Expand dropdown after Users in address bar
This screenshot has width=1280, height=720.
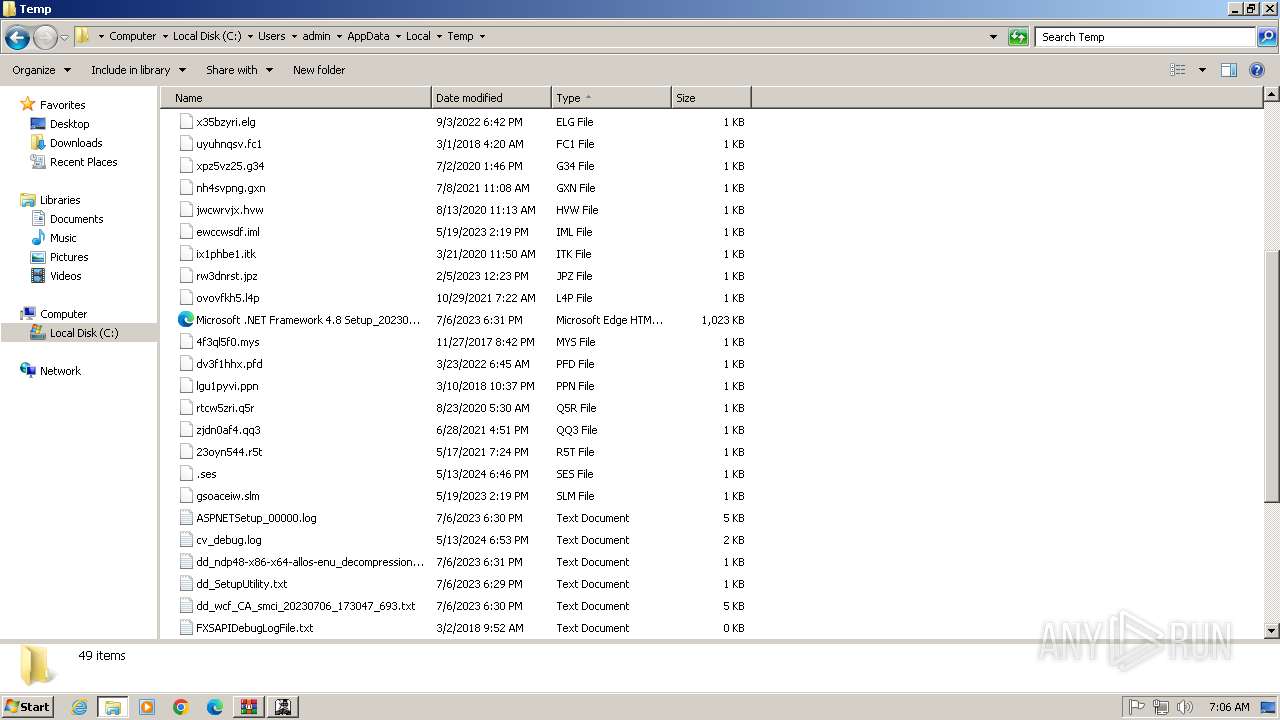[294, 37]
